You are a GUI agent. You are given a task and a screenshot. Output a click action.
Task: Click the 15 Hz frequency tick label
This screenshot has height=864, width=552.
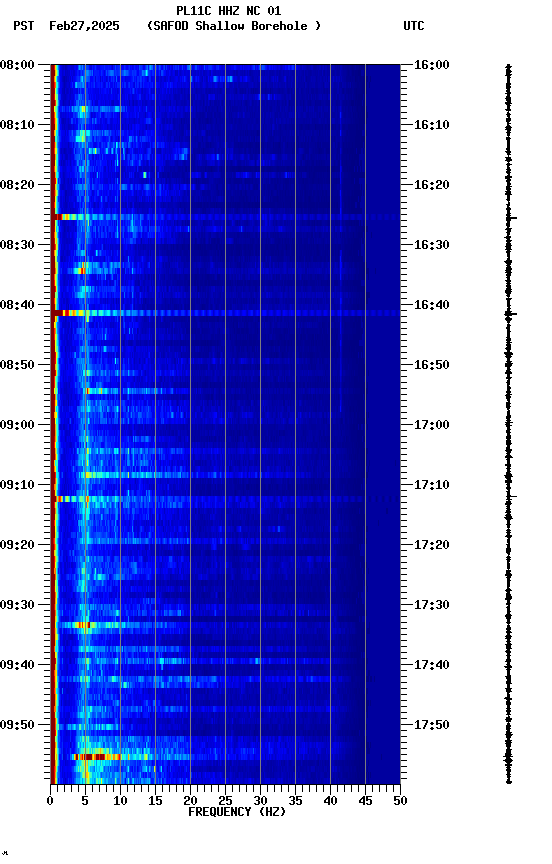point(155,801)
